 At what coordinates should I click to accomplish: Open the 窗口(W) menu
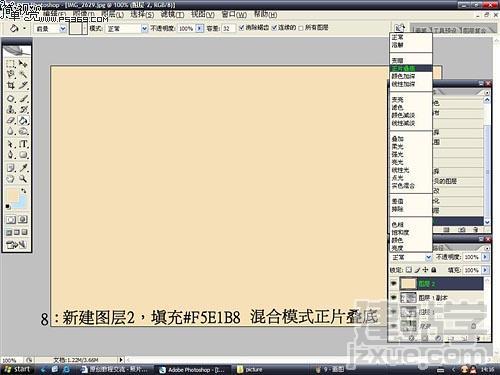(234, 14)
